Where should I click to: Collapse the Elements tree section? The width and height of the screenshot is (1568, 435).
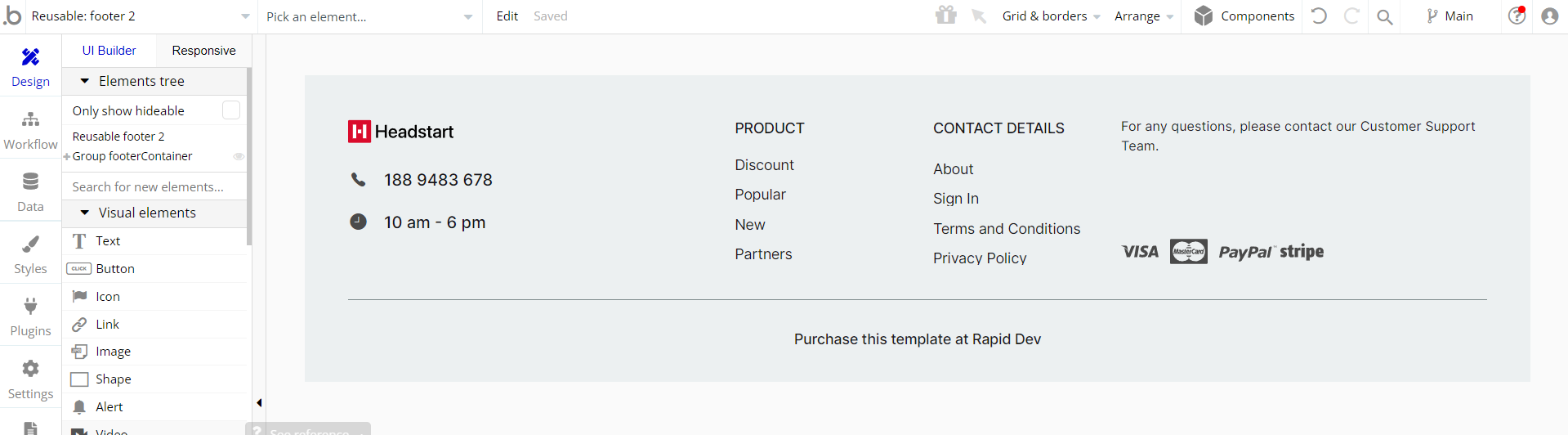click(x=84, y=81)
